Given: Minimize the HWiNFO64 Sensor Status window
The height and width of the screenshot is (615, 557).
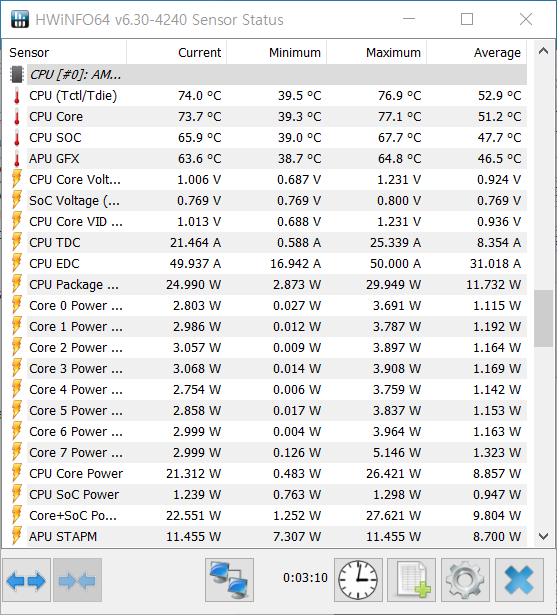Looking at the screenshot, I should 409,19.
